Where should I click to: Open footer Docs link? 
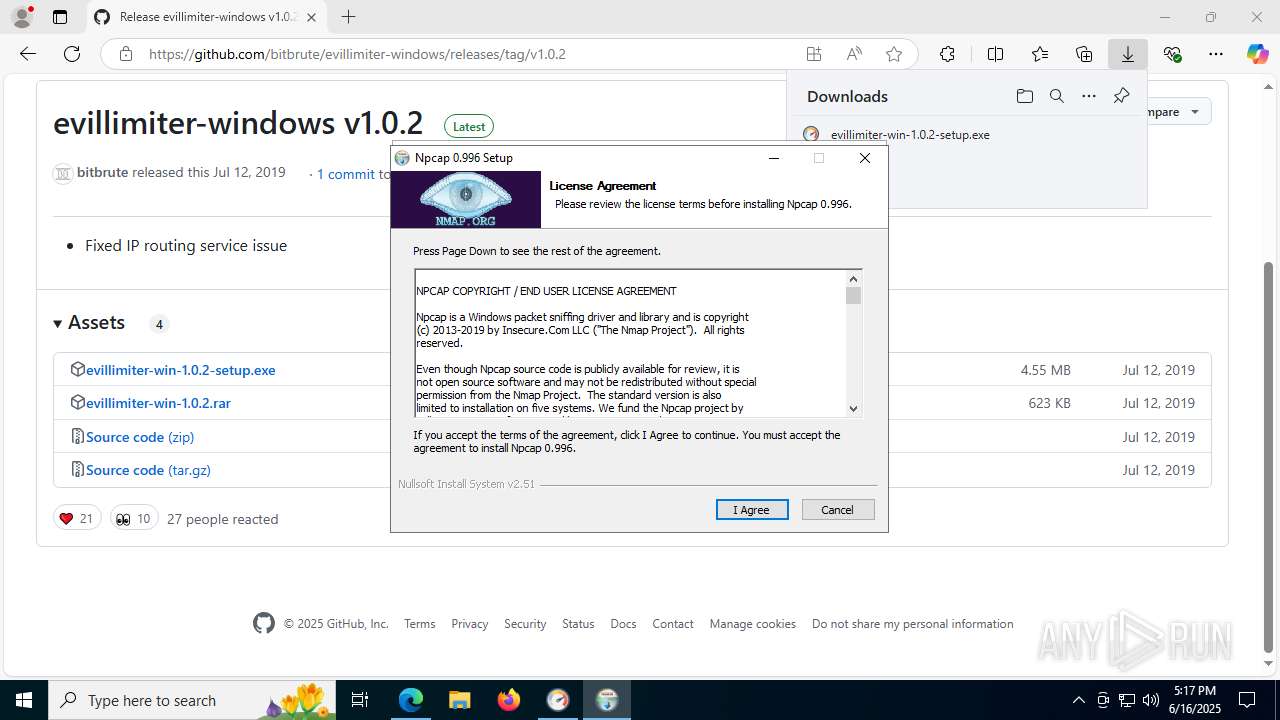click(623, 623)
